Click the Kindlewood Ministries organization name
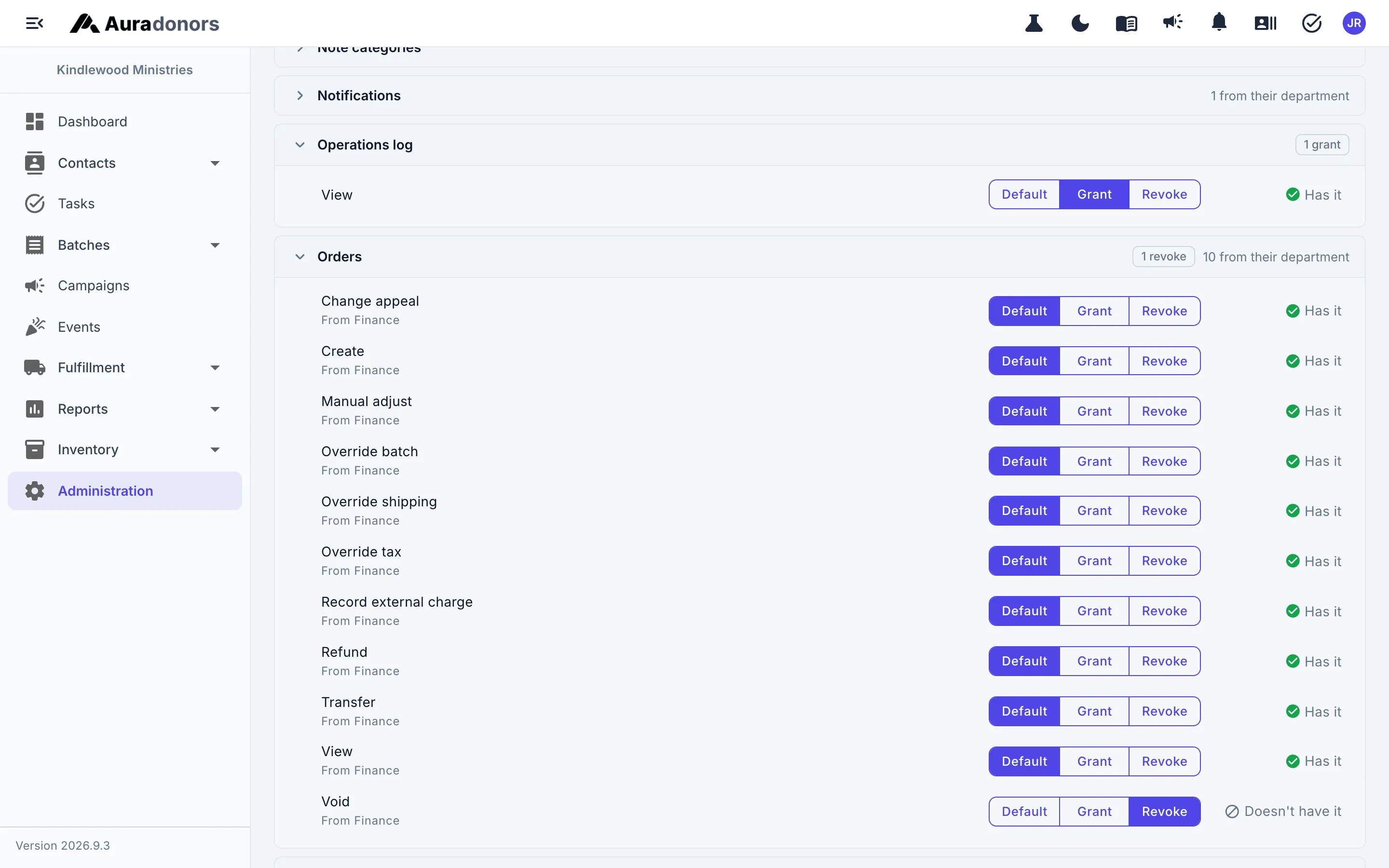Screen dimensions: 1389x868 click(x=124, y=70)
